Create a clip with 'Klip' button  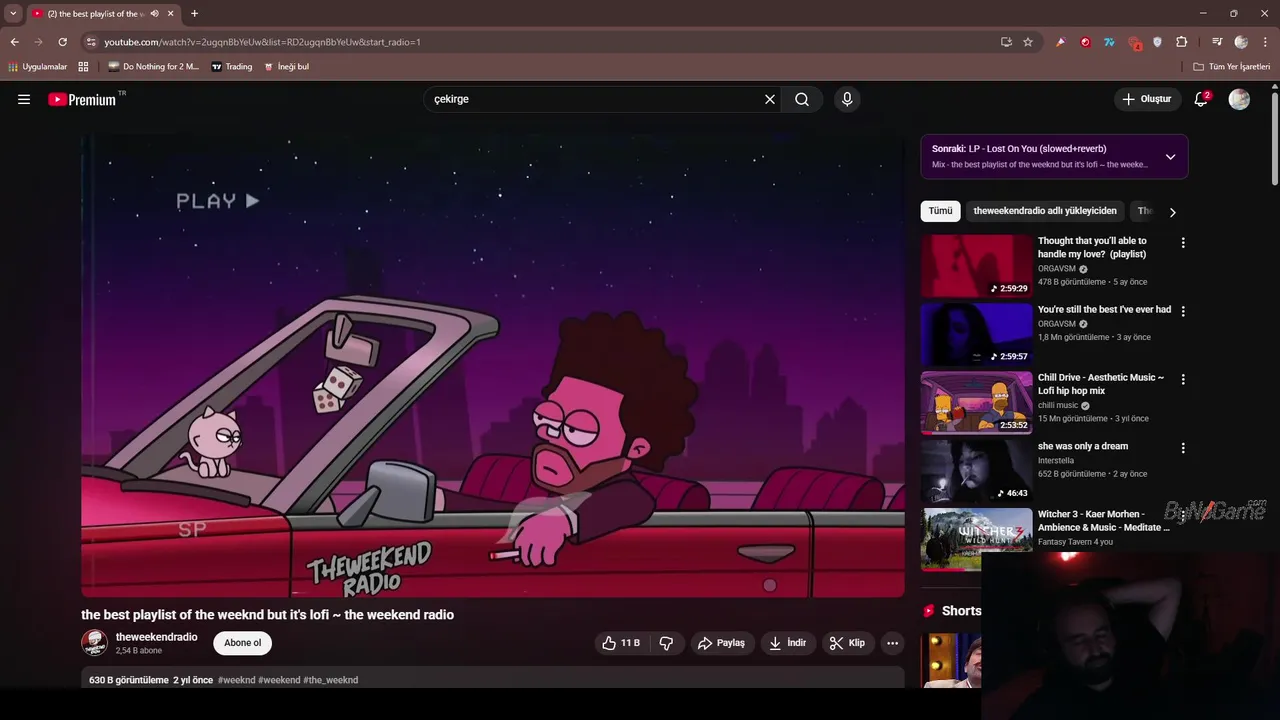tap(847, 643)
